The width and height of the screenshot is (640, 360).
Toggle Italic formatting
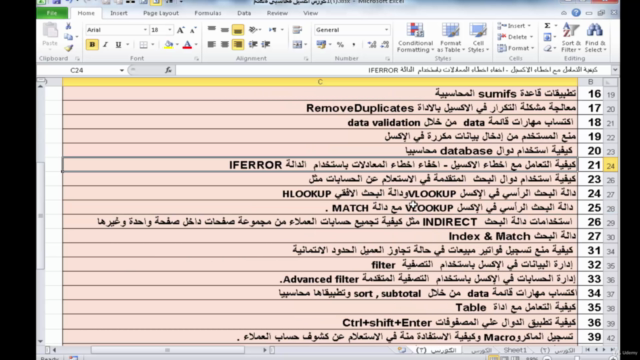pyautogui.click(x=105, y=44)
